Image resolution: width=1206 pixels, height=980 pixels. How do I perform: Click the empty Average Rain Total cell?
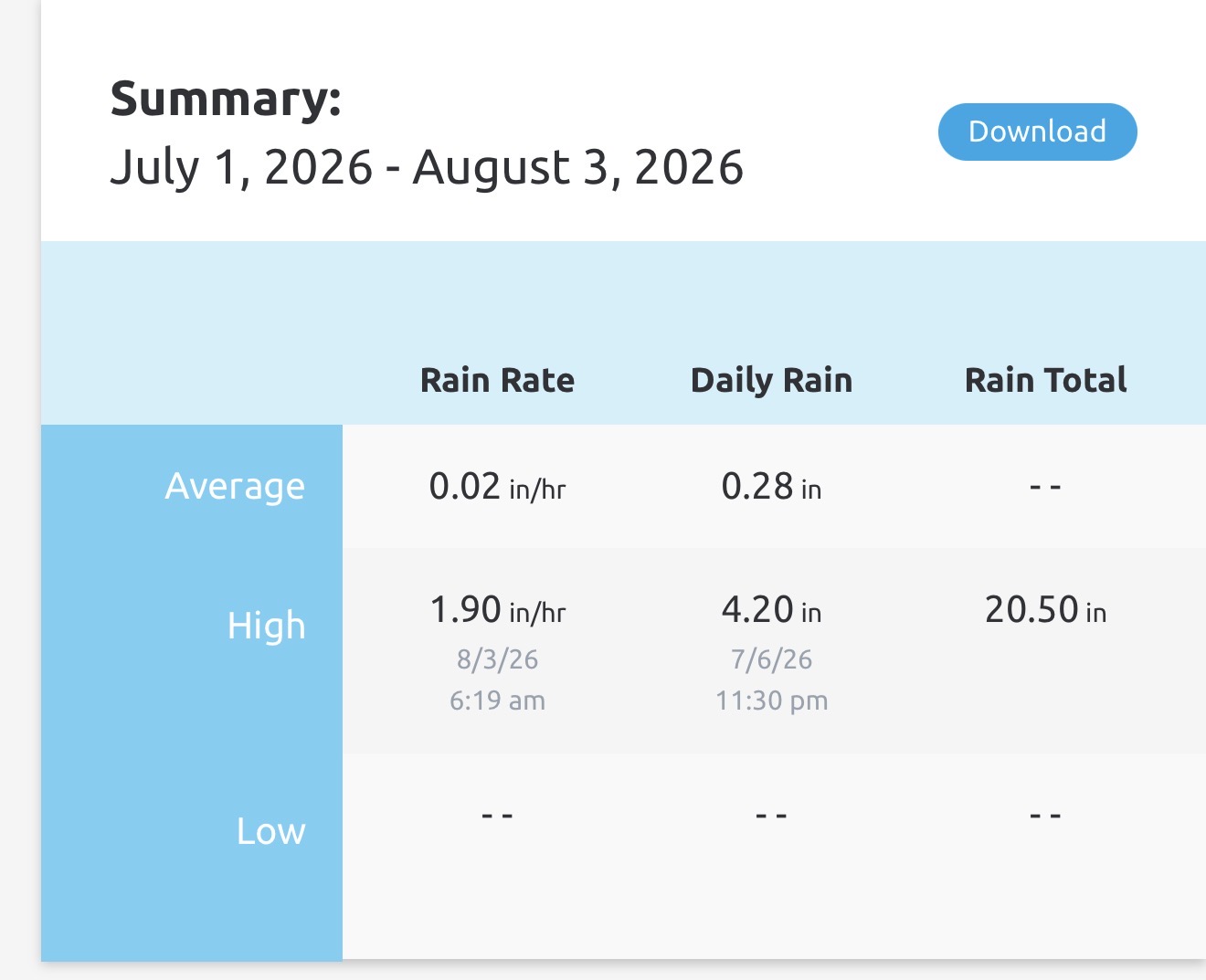coord(1045,487)
